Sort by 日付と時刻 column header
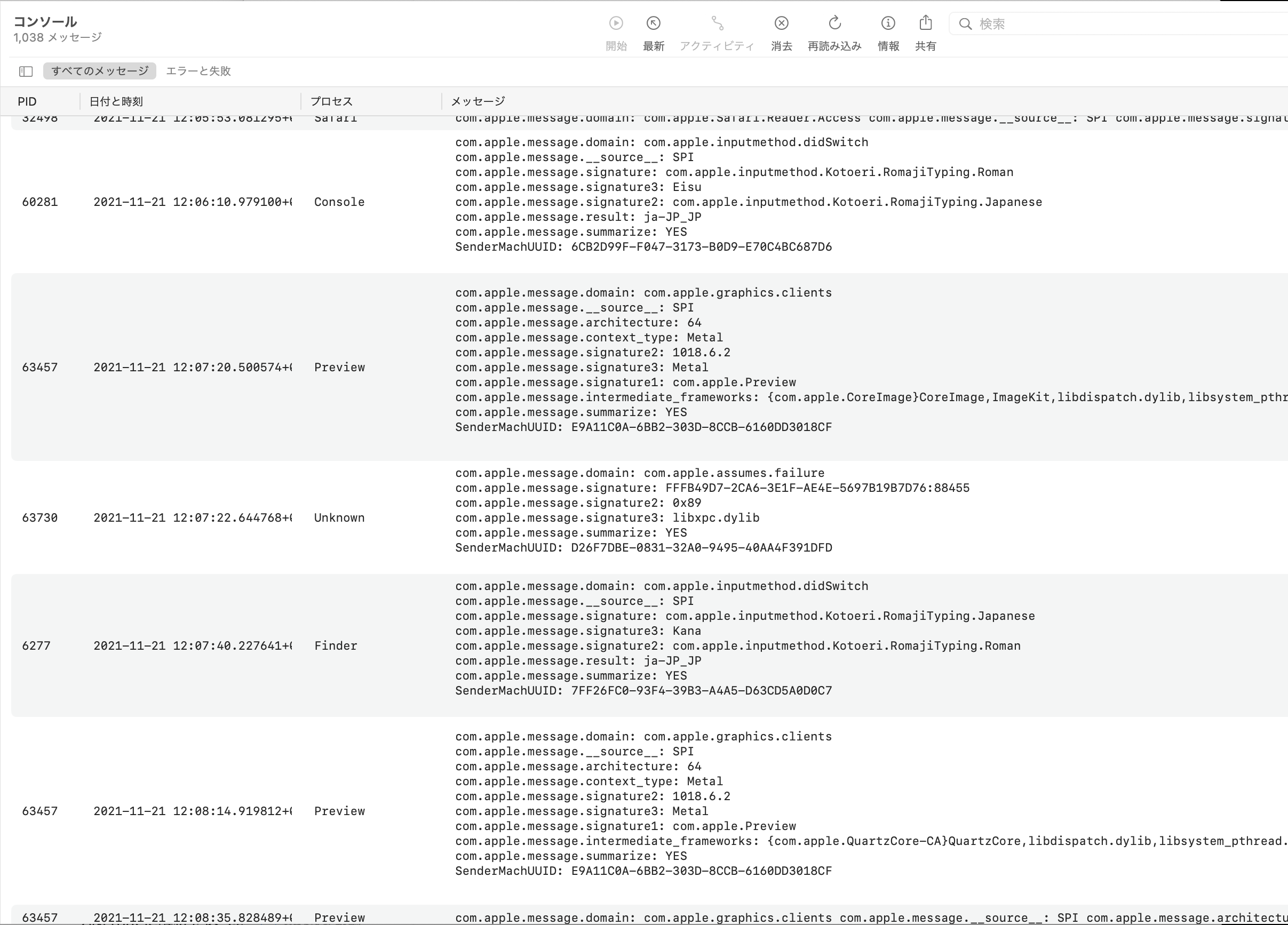The height and width of the screenshot is (925, 1288). [116, 102]
